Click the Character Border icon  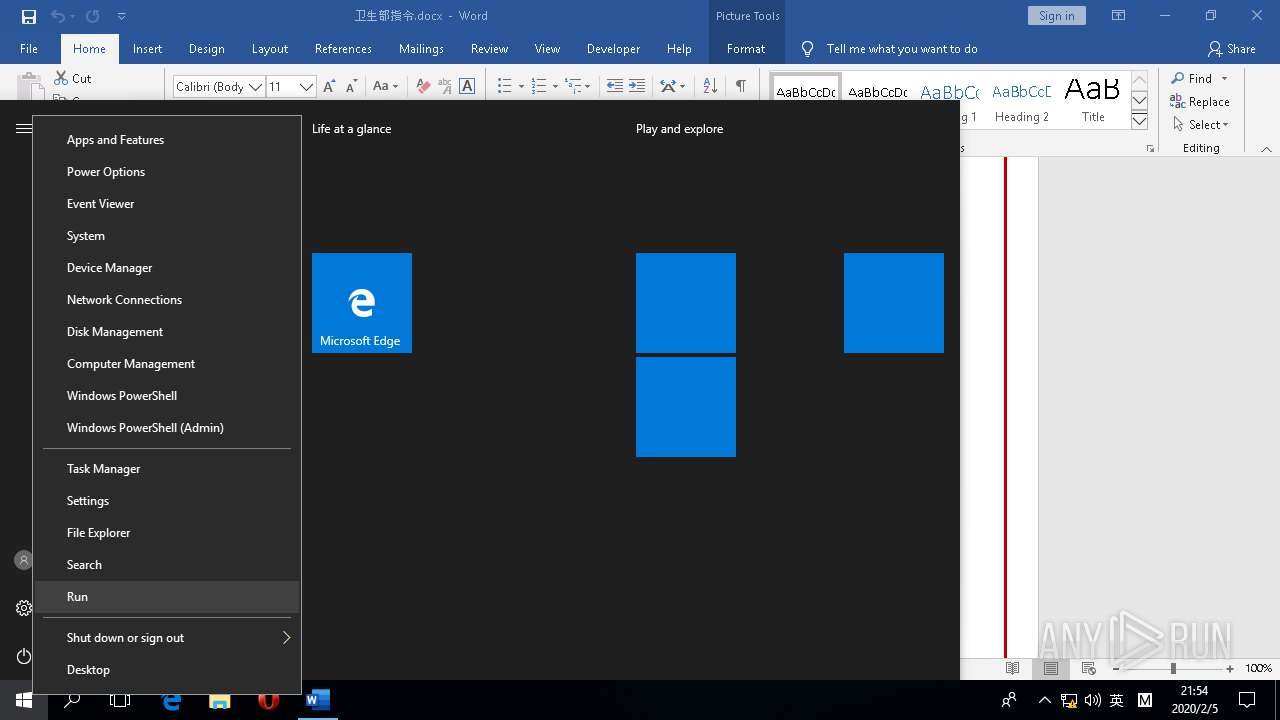click(x=467, y=86)
